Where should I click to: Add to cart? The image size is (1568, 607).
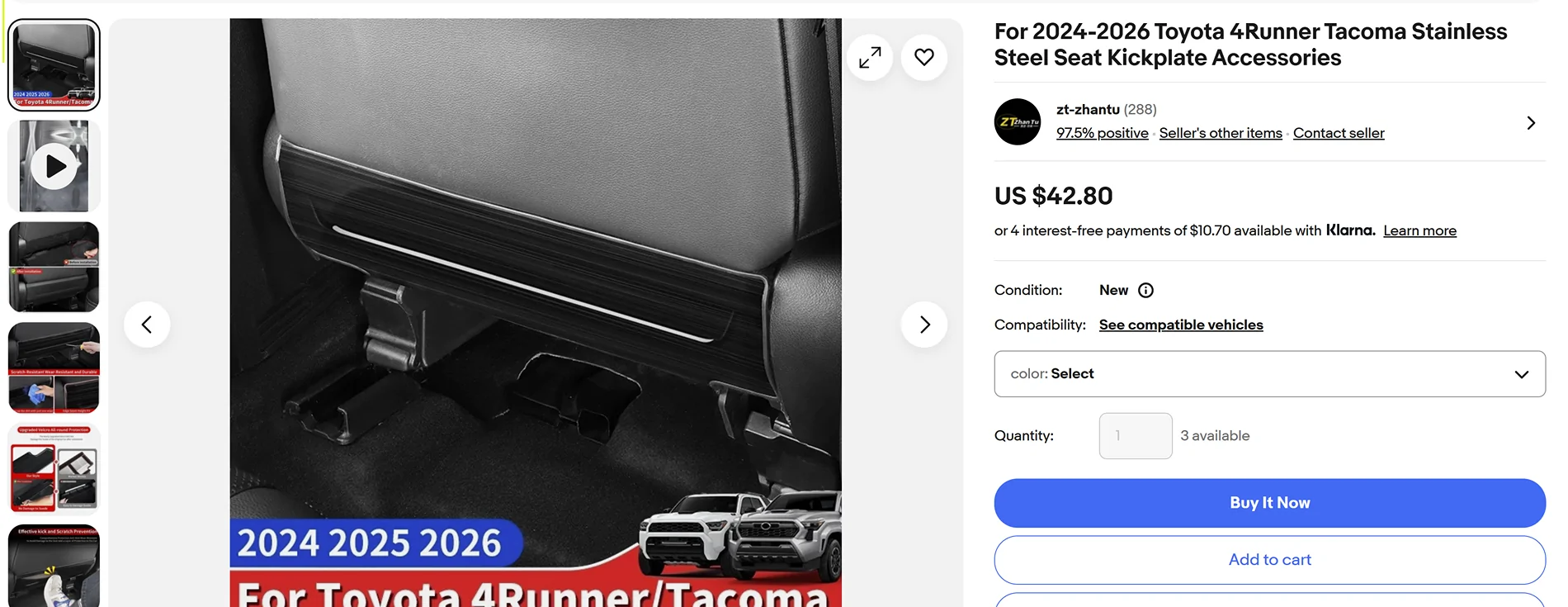coord(1269,560)
